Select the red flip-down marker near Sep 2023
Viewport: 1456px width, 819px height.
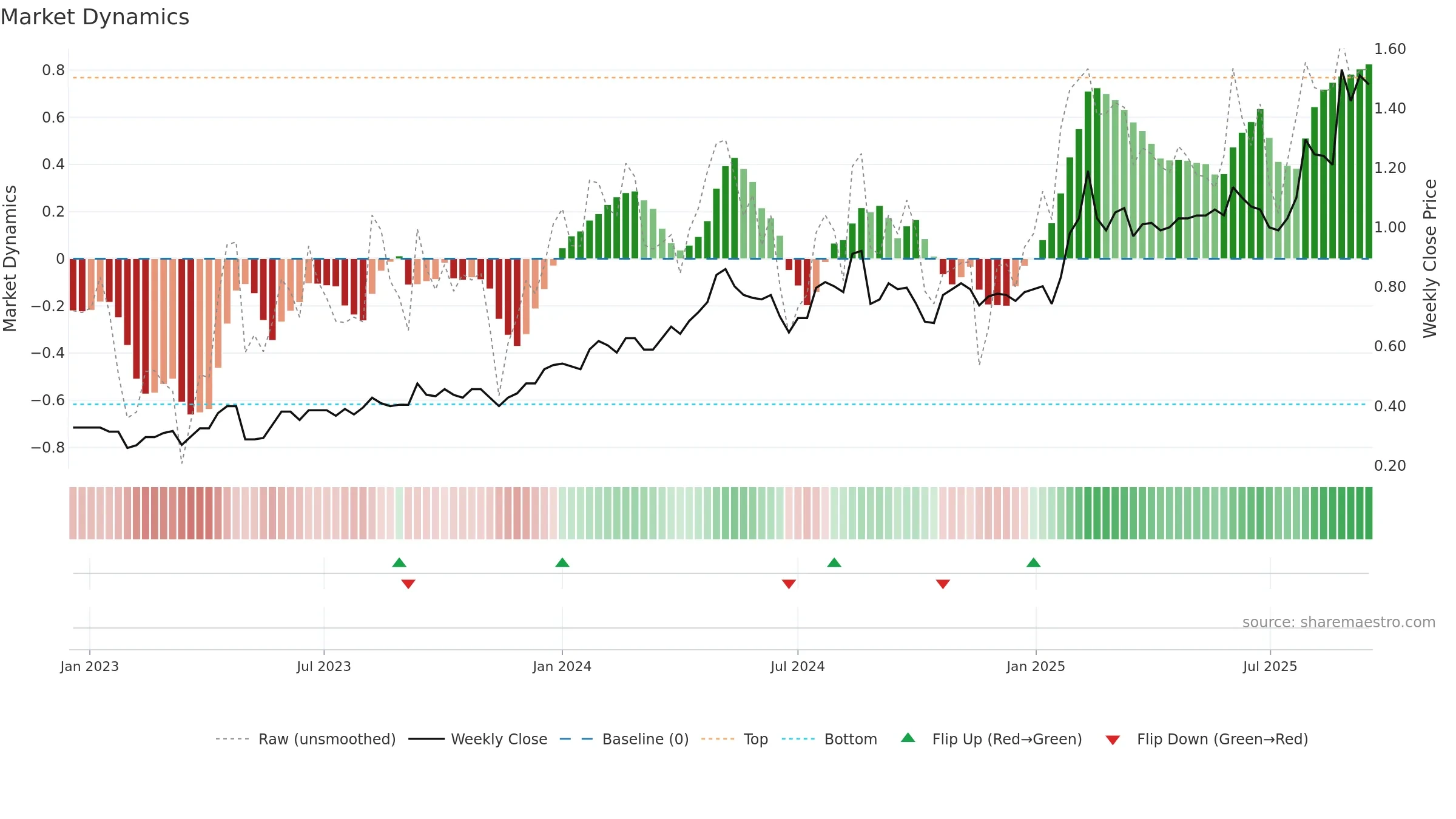pos(408,584)
